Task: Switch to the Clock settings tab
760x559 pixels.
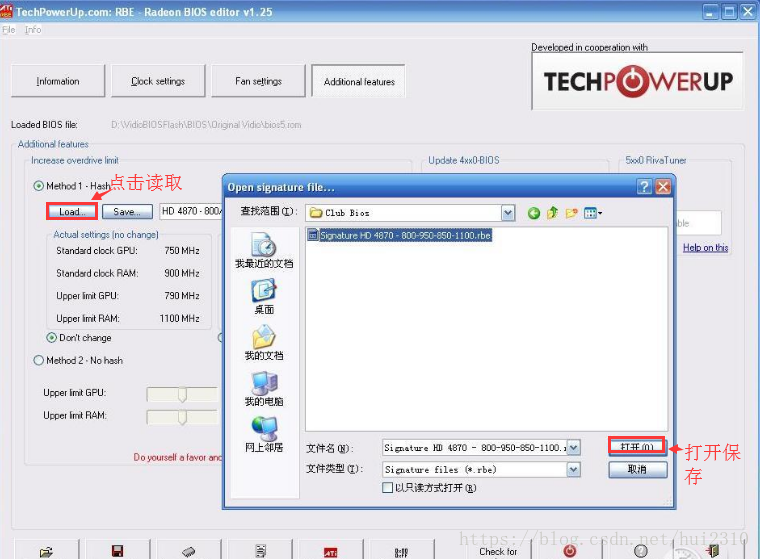Action: (x=158, y=81)
